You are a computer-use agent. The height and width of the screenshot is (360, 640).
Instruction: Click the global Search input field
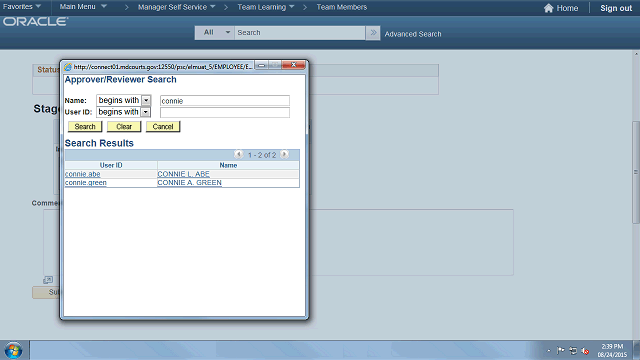[300, 33]
